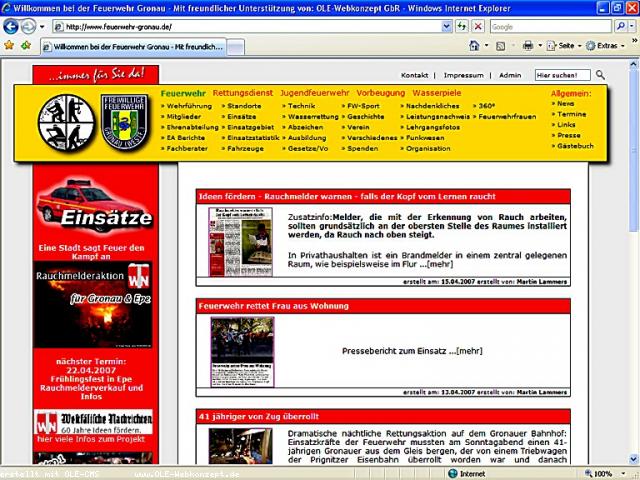The width and height of the screenshot is (640, 480).
Task: Open the Einsätze fire car banner
Action: point(94,207)
